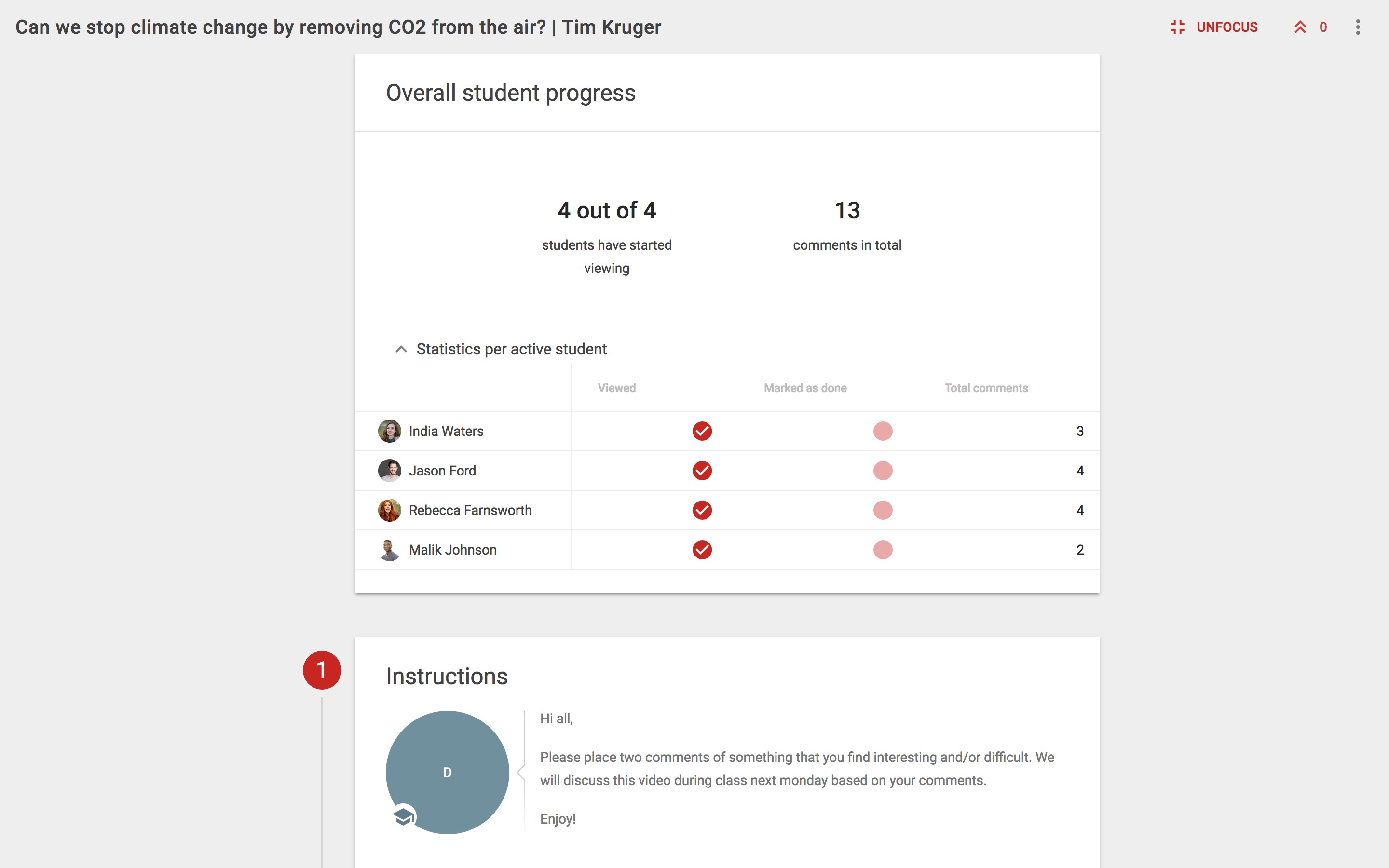Click the red step 1 timeline marker
The height and width of the screenshot is (868, 1389).
pos(322,670)
